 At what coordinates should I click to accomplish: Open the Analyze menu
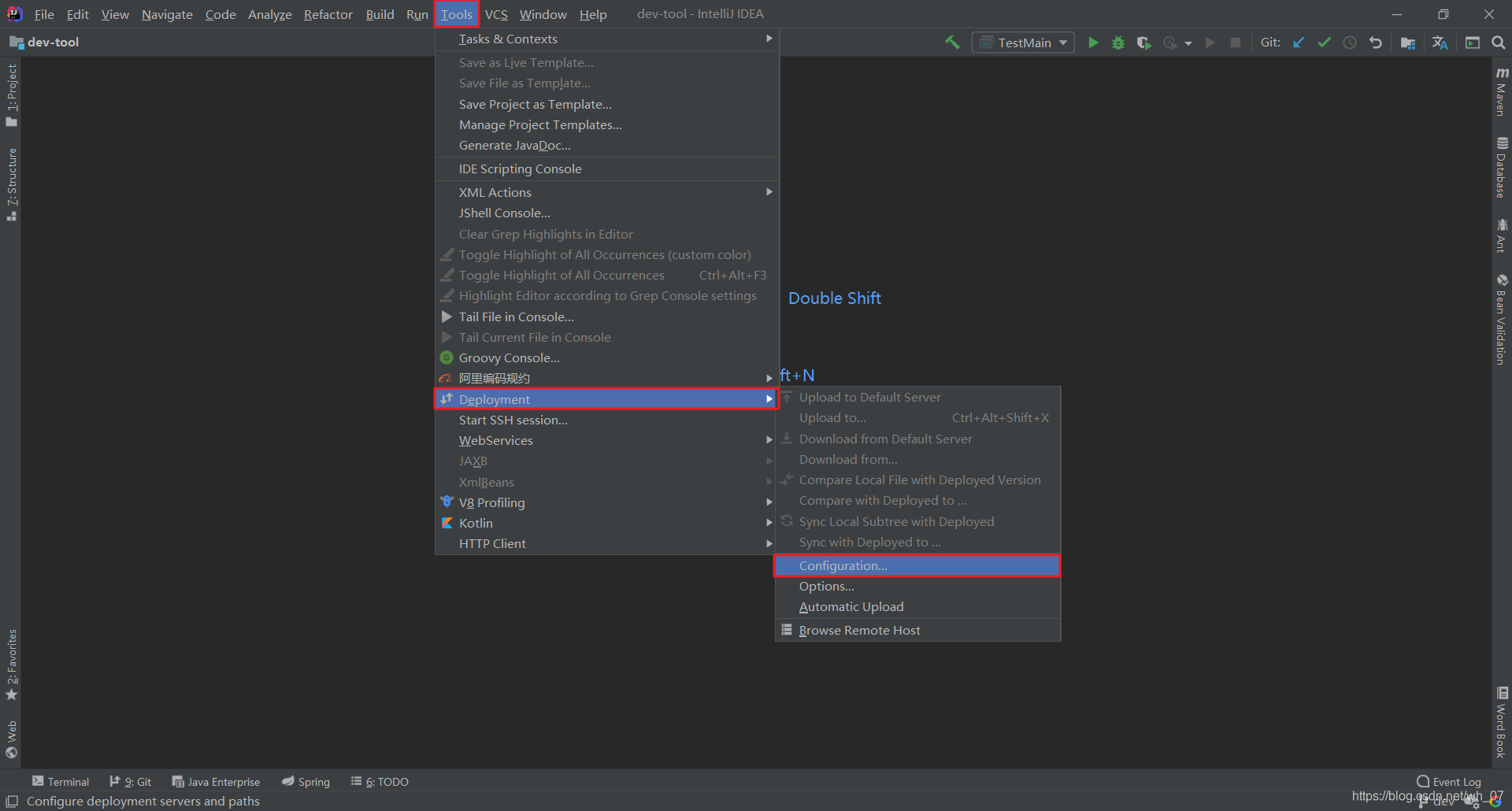click(269, 14)
